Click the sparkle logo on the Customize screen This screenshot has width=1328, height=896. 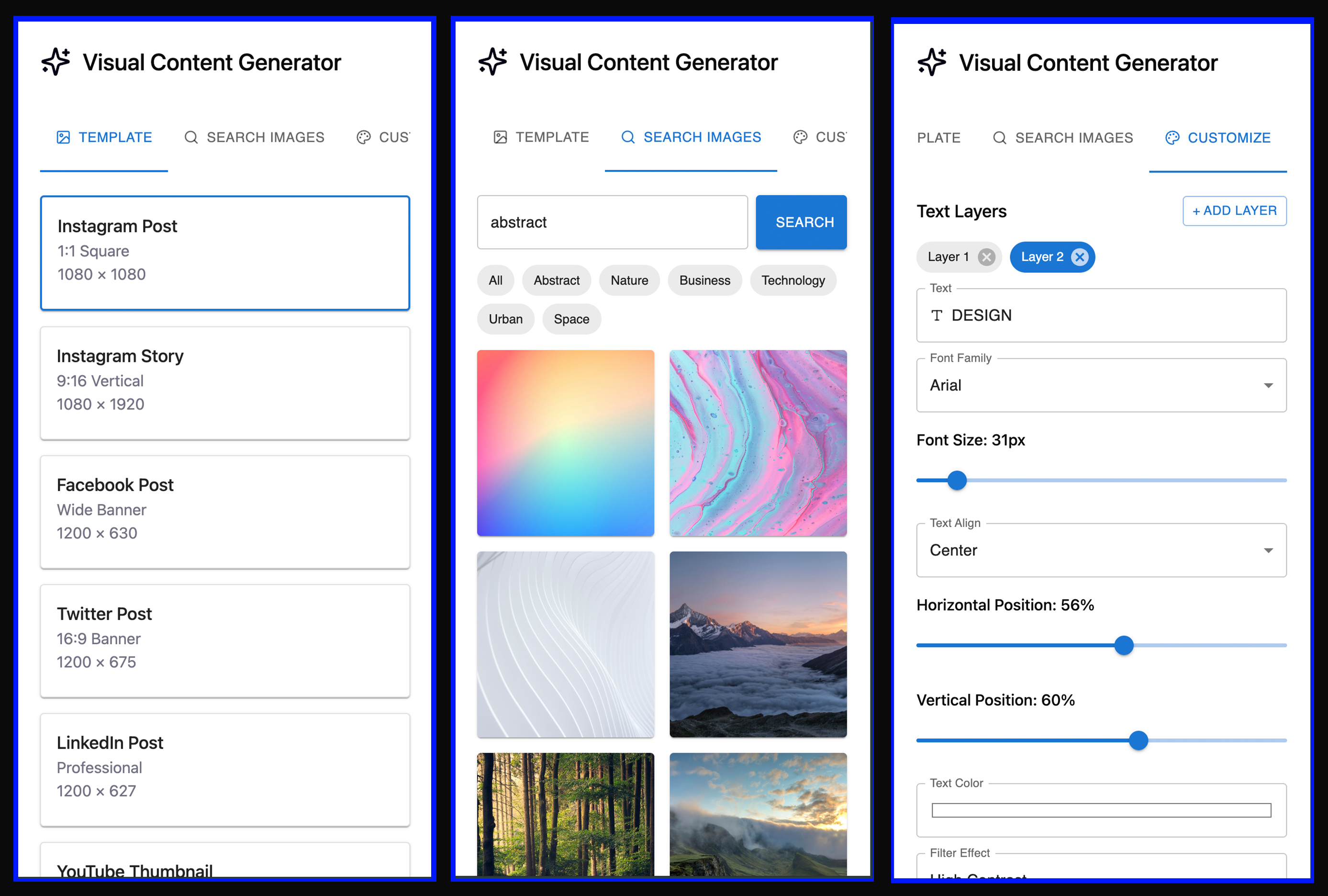(932, 62)
